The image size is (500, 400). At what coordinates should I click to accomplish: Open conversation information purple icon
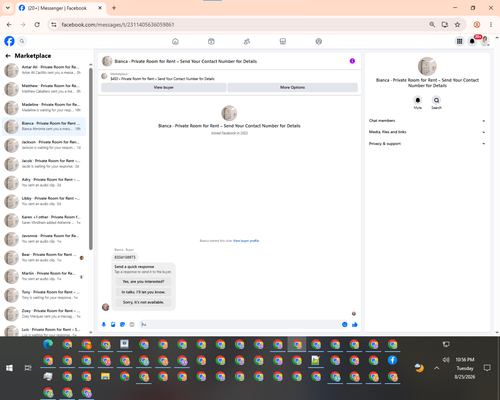coord(352,61)
